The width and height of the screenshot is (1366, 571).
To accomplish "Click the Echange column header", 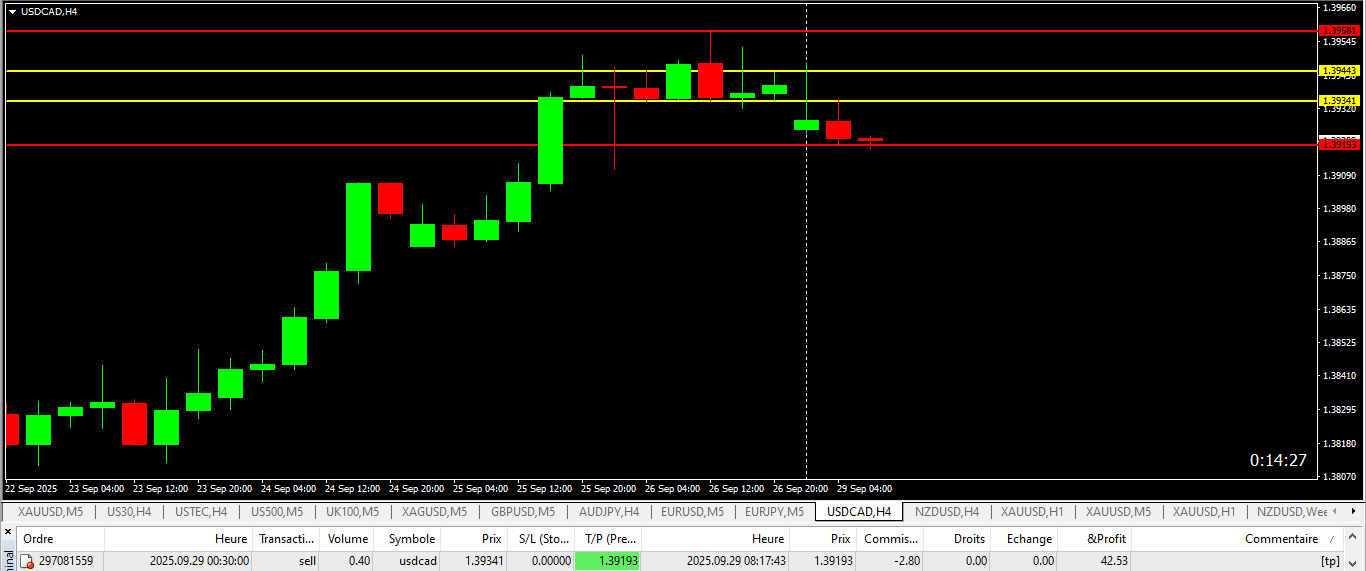I will 1024,538.
